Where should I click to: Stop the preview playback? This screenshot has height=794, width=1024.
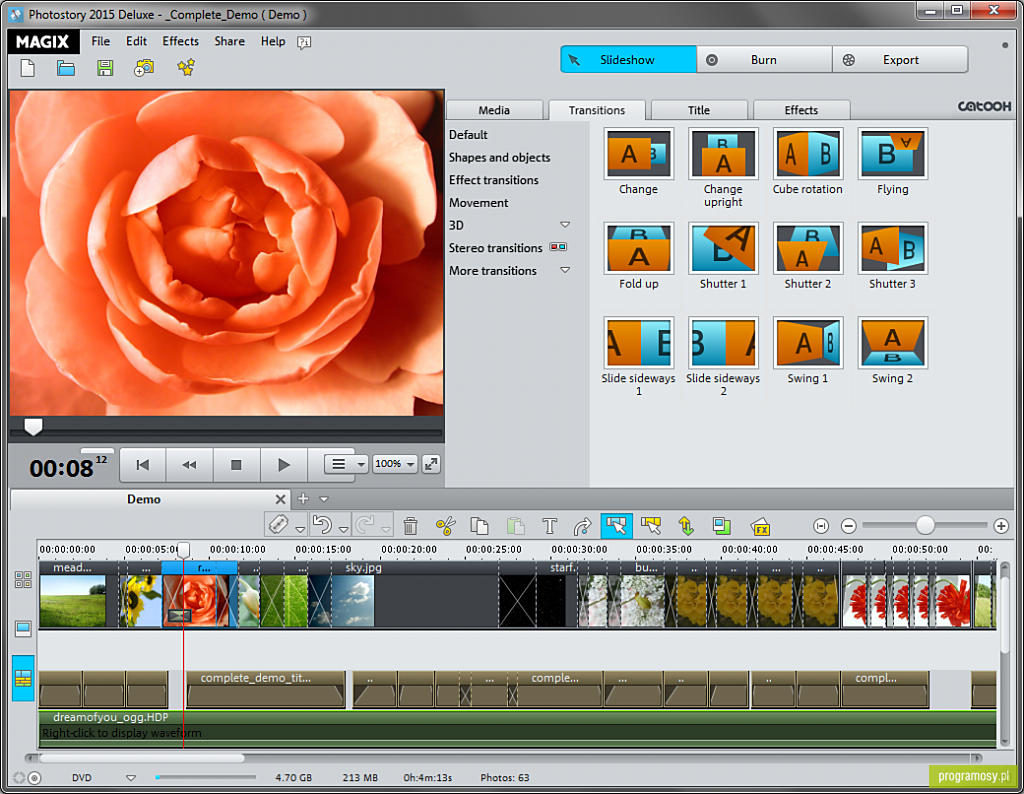(x=236, y=464)
